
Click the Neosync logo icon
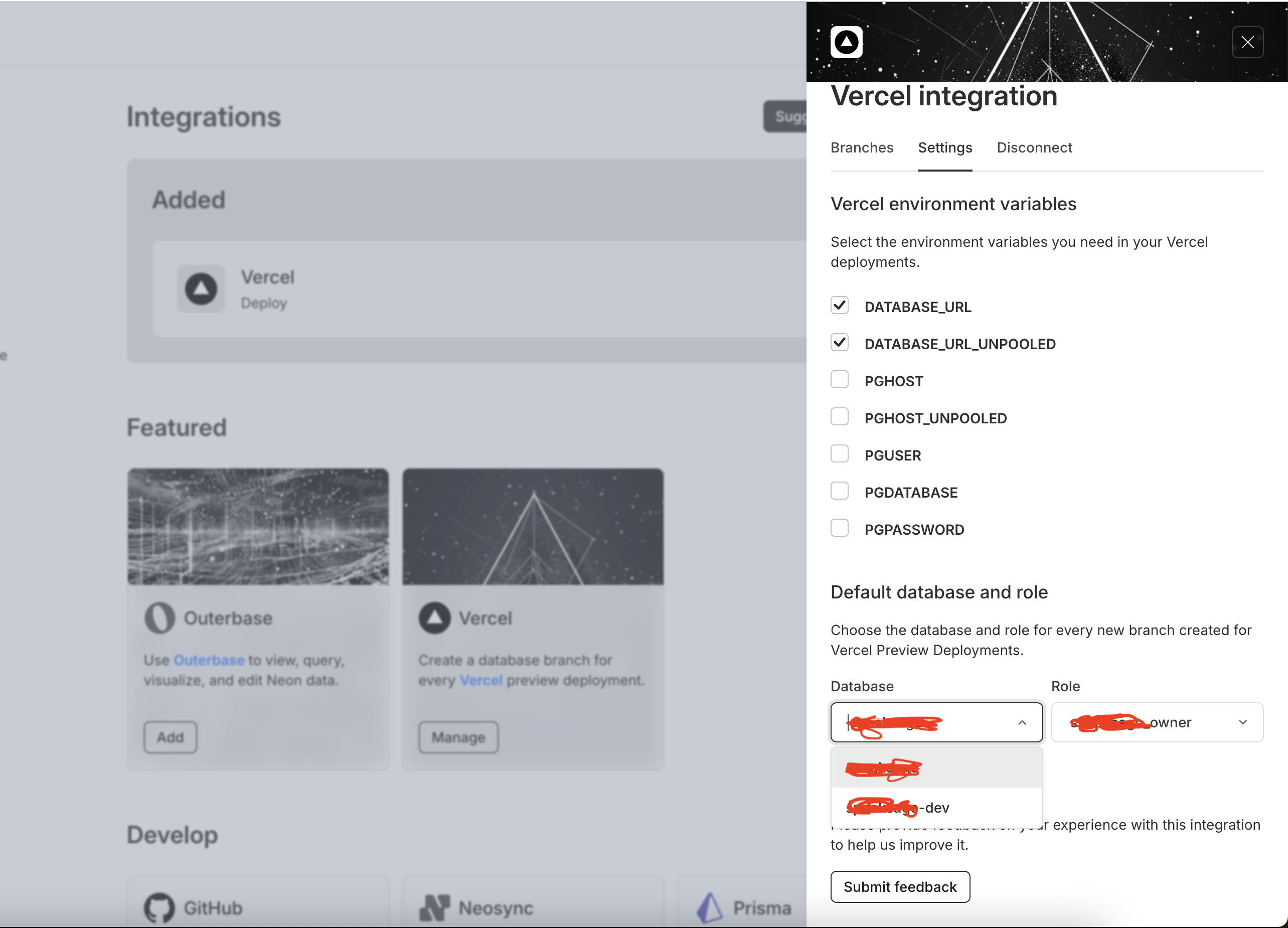click(434, 907)
